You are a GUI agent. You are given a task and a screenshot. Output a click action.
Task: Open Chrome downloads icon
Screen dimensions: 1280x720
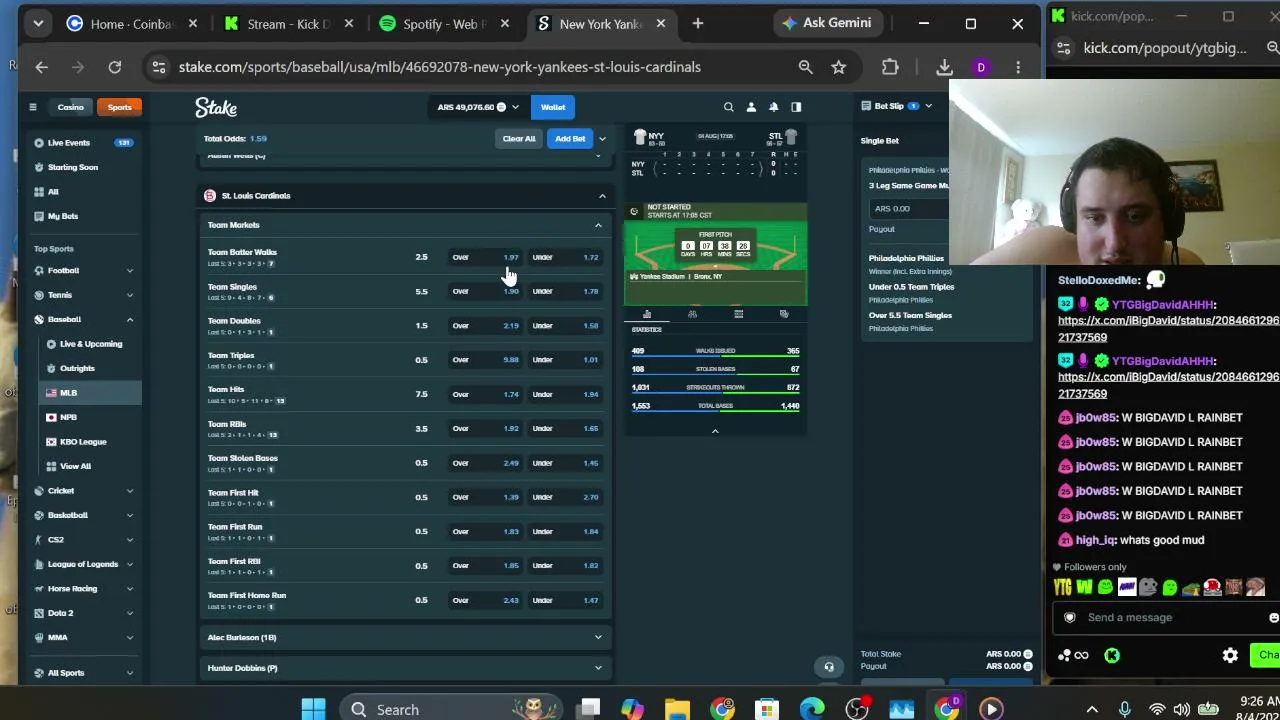pos(944,67)
